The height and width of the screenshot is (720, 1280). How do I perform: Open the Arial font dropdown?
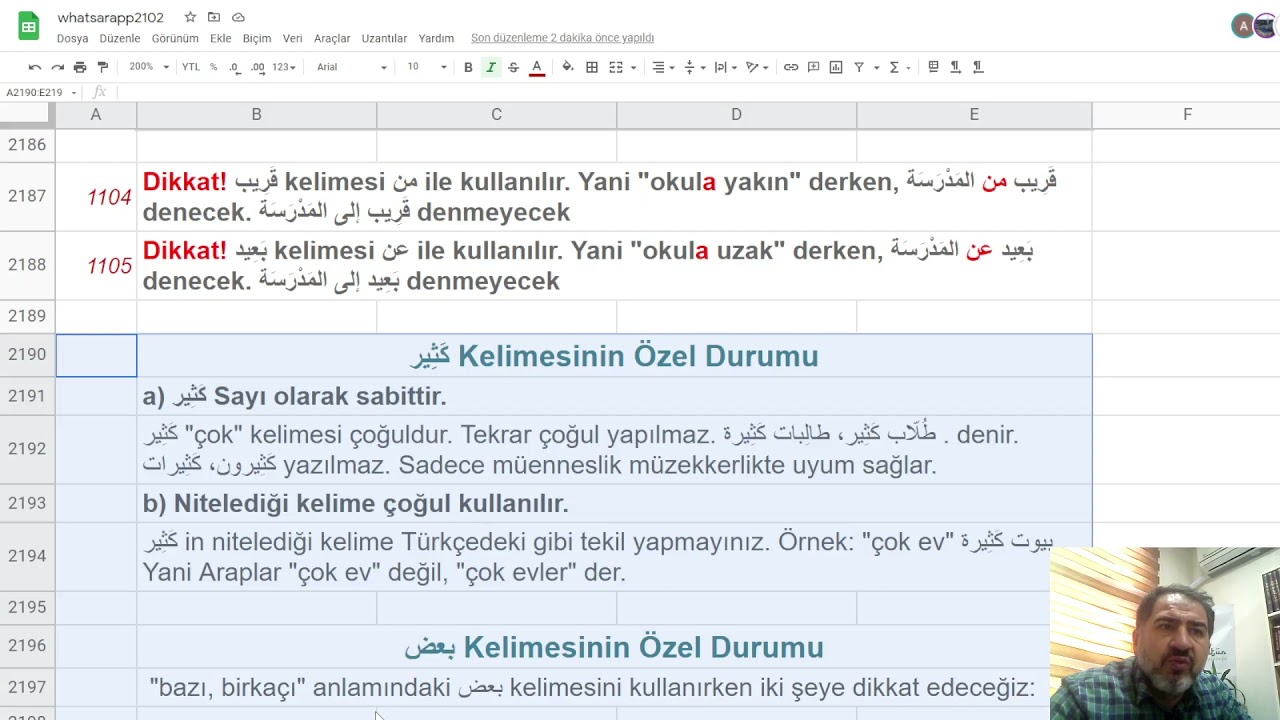click(x=351, y=67)
